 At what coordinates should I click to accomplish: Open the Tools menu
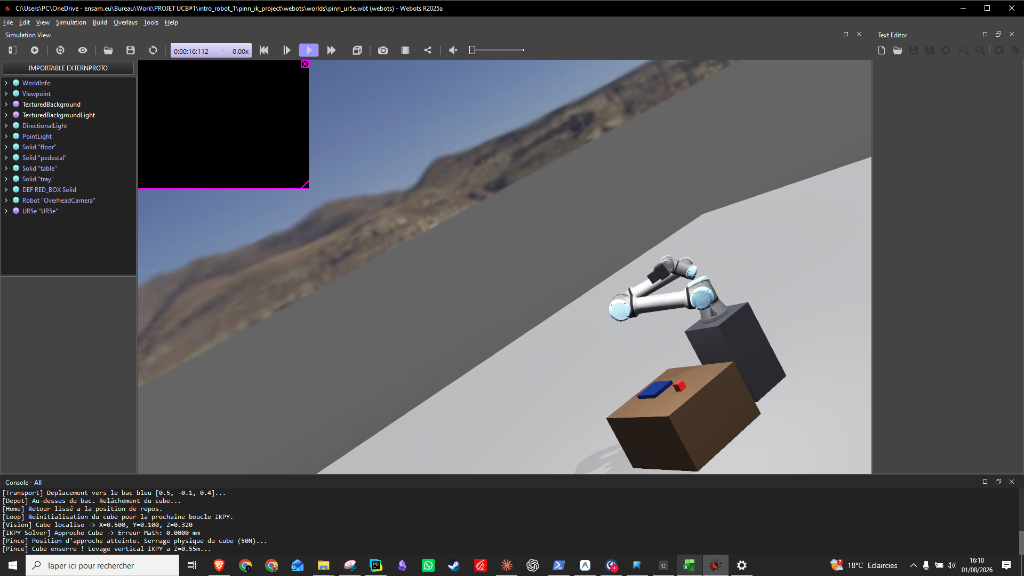tap(151, 22)
